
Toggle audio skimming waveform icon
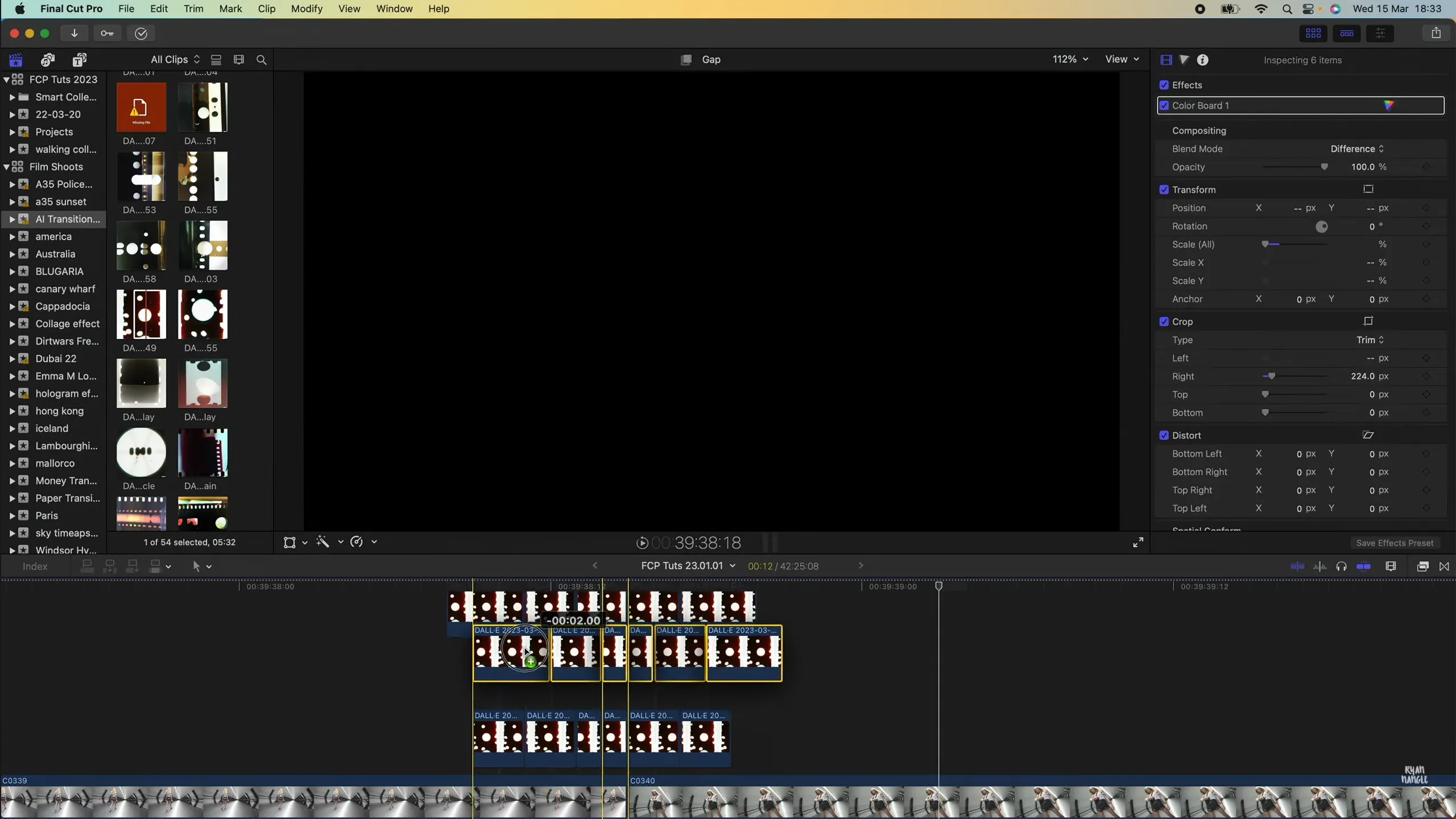pyautogui.click(x=1319, y=566)
